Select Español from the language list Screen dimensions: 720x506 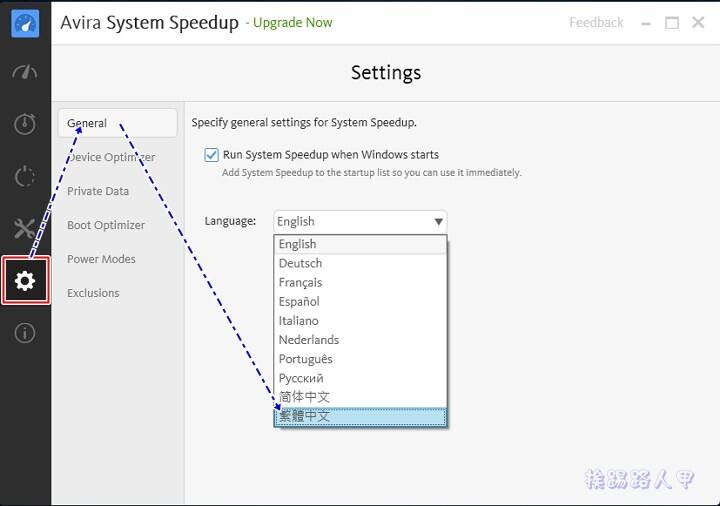(360, 302)
